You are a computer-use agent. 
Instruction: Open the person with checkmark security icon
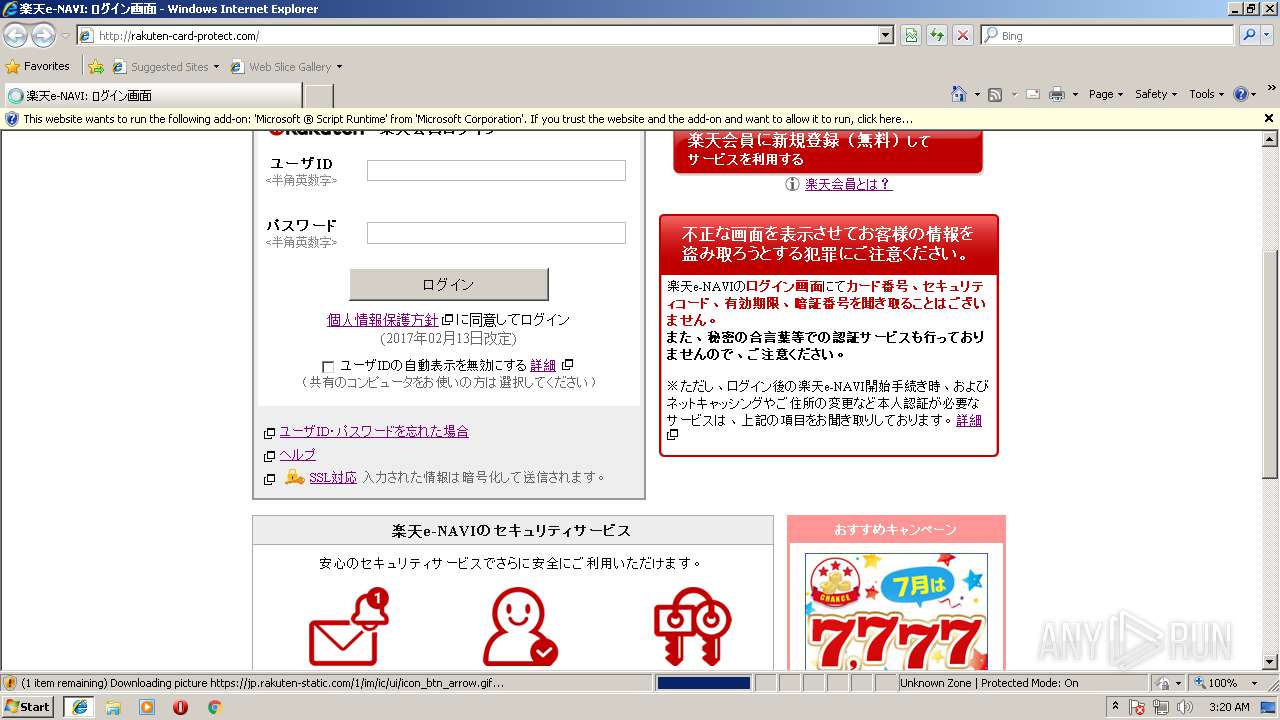pyautogui.click(x=520, y=627)
